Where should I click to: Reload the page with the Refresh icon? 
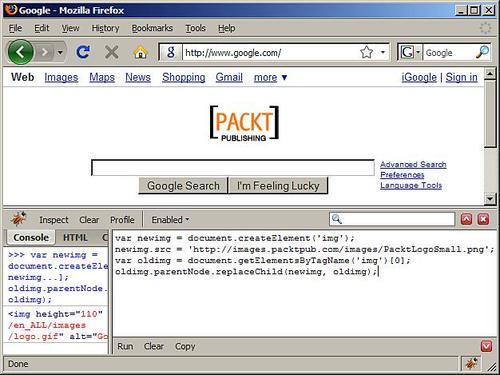coord(83,52)
